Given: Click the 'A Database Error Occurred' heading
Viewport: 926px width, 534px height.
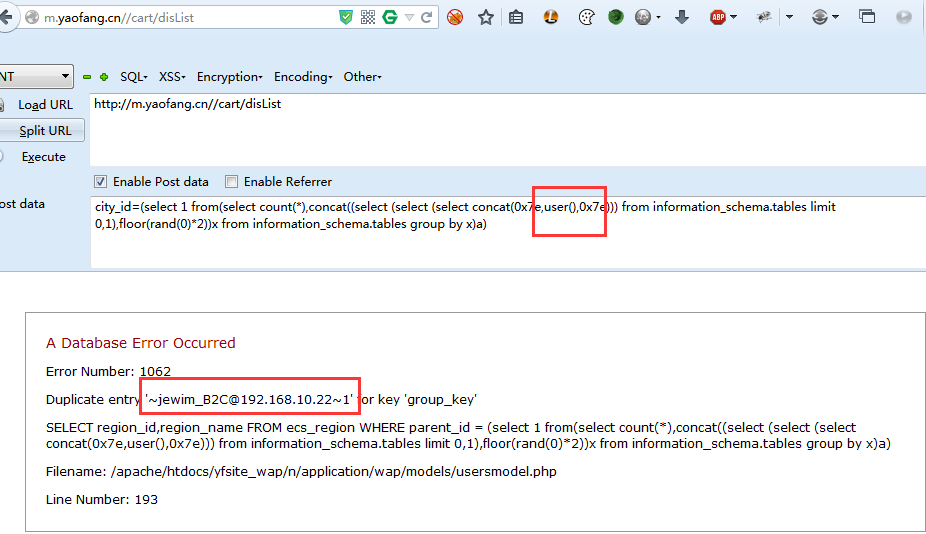Looking at the screenshot, I should (x=141, y=343).
